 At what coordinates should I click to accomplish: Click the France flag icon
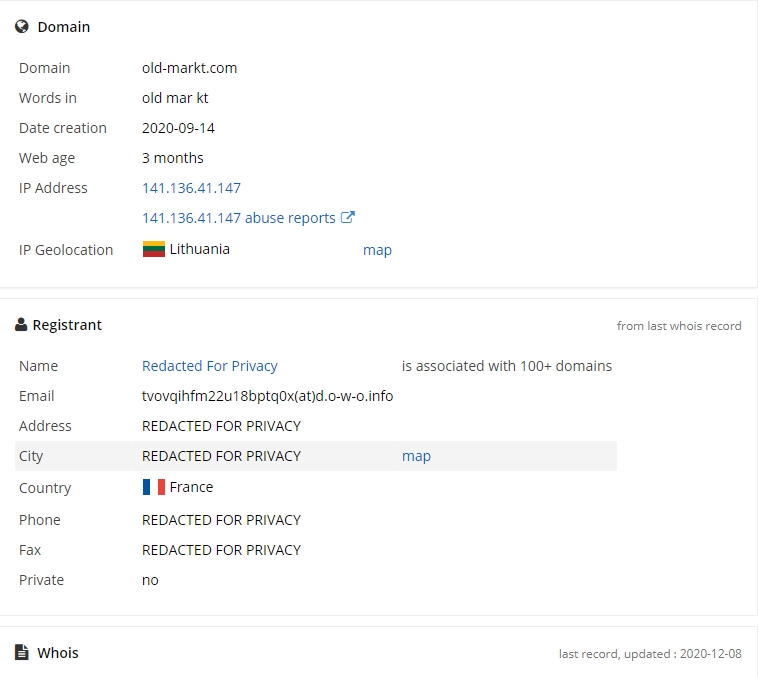coord(154,487)
